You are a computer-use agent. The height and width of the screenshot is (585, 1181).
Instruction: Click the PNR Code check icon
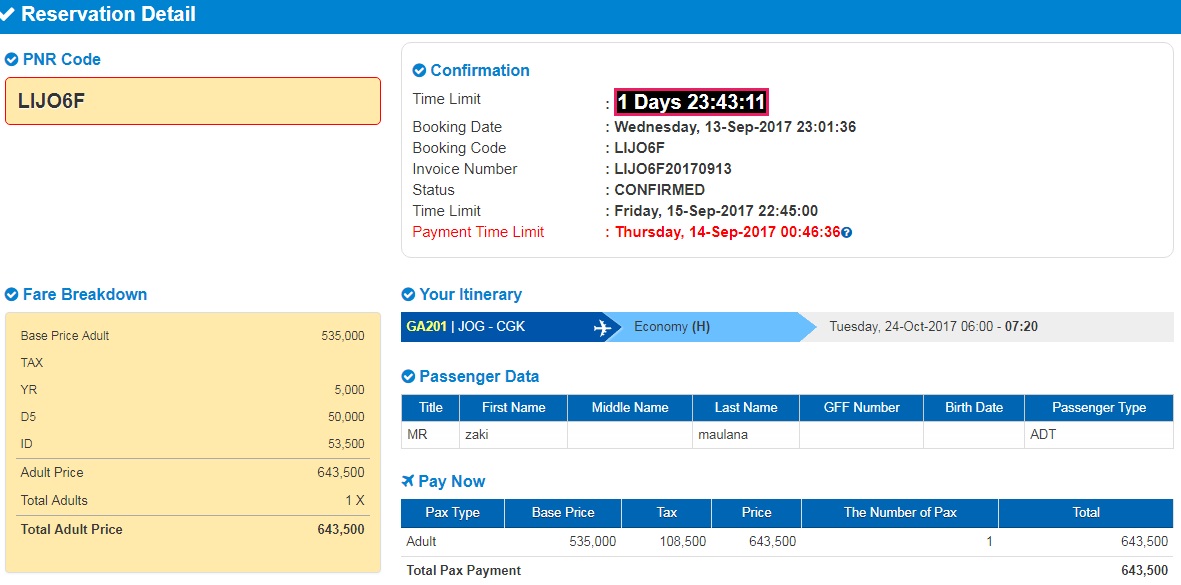[12, 60]
